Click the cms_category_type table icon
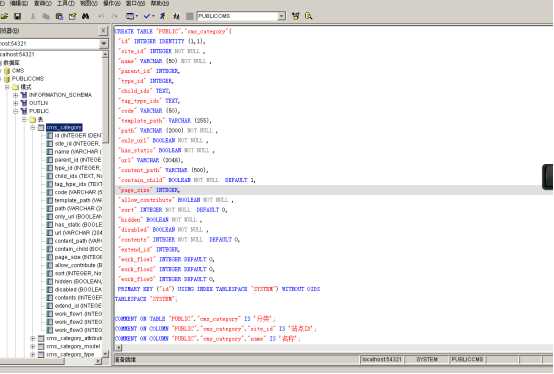 pos(41,355)
